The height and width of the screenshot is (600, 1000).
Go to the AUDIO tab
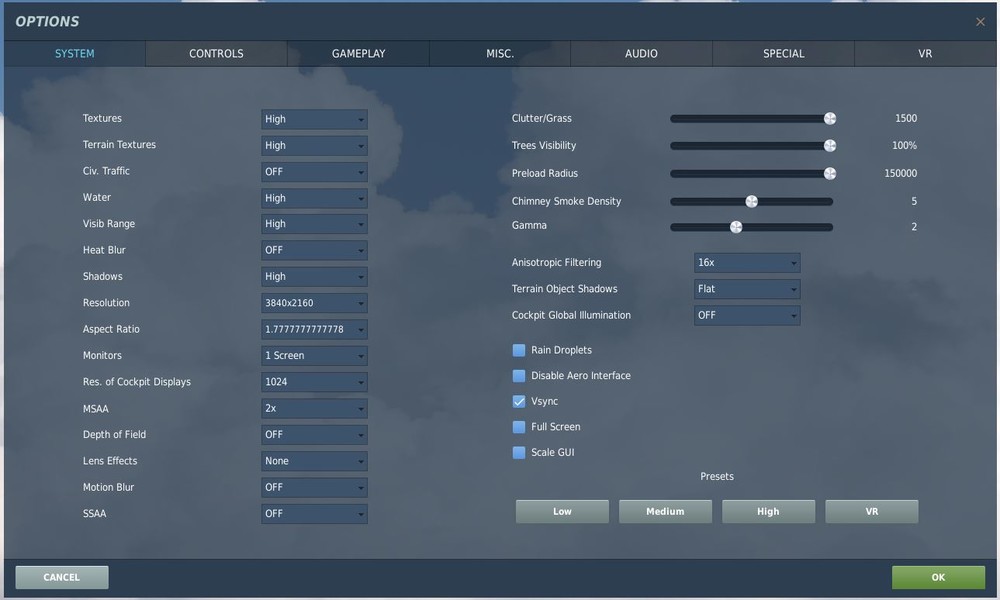click(x=641, y=54)
